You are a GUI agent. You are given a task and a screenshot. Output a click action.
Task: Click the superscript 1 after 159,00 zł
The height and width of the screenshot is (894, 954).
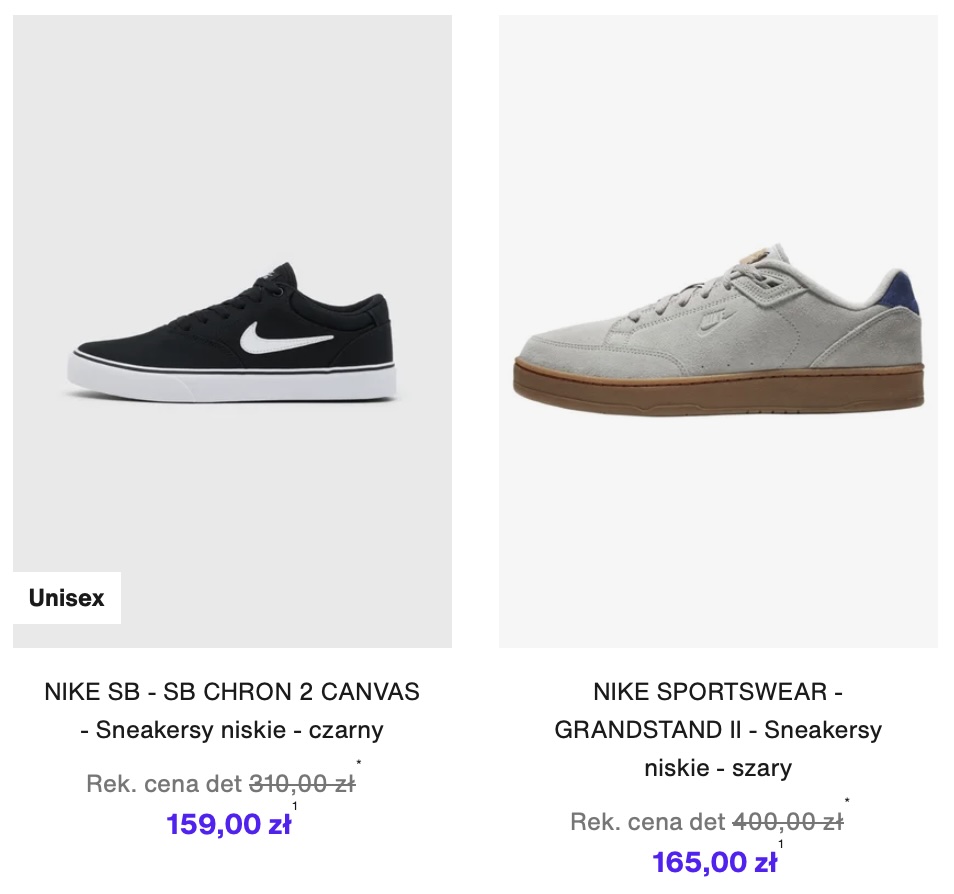(295, 806)
